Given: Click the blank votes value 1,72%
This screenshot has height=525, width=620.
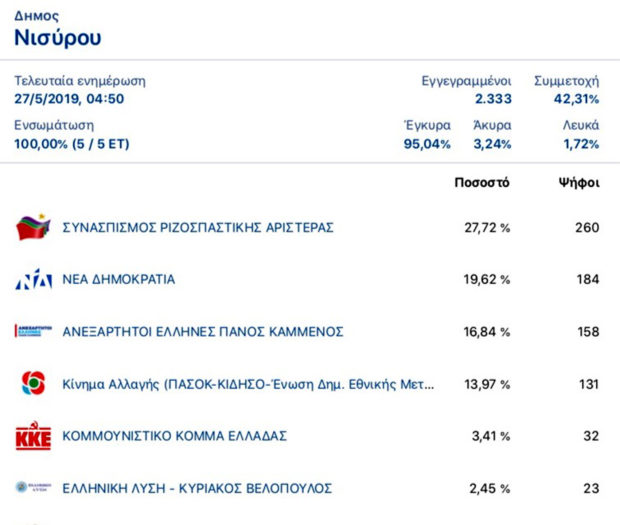Looking at the screenshot, I should (x=581, y=144).
